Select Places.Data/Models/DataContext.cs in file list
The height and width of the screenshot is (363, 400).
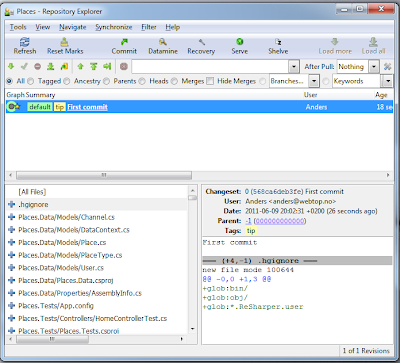[x=74, y=230]
